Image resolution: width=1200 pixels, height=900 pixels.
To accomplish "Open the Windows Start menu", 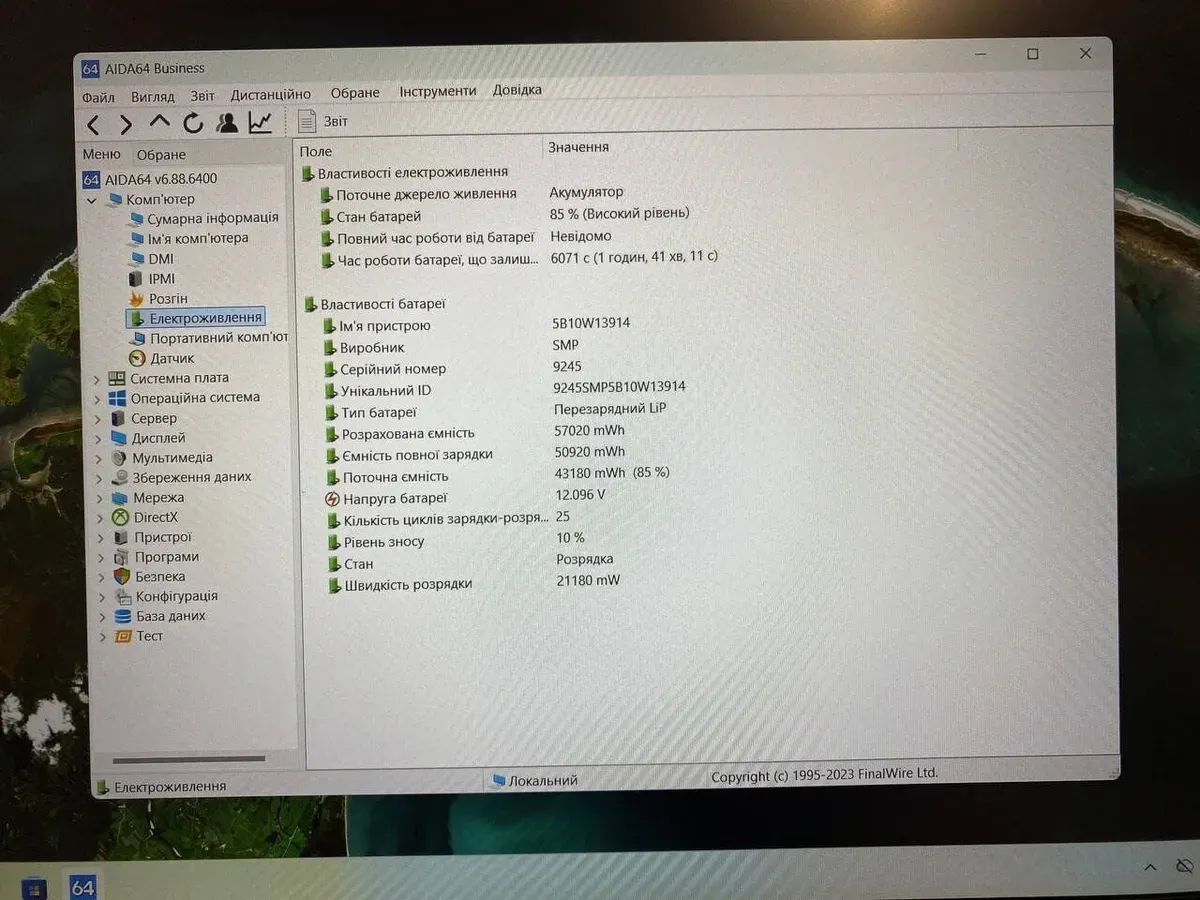I will click(x=34, y=888).
